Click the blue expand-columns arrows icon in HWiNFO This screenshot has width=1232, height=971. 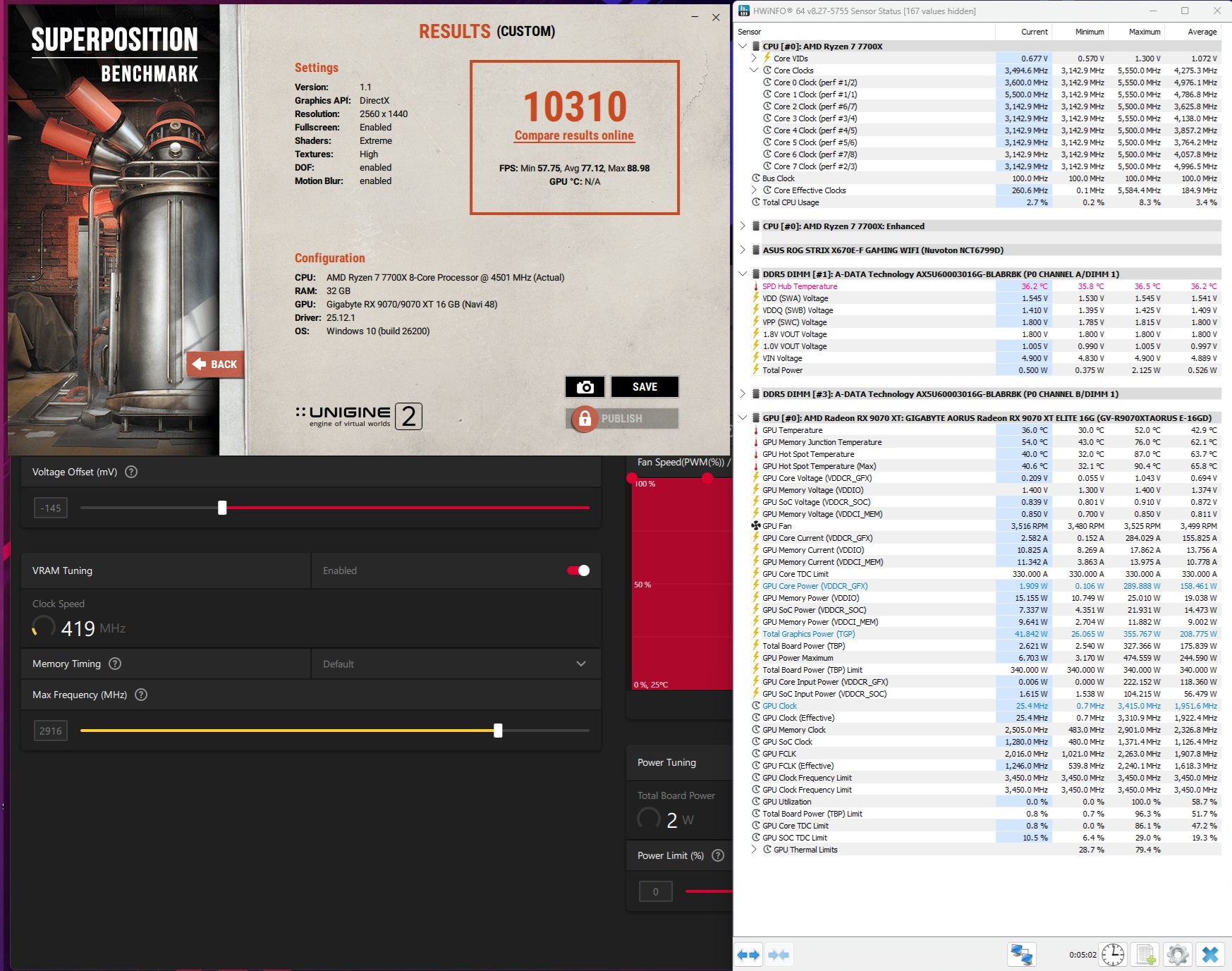coord(748,955)
